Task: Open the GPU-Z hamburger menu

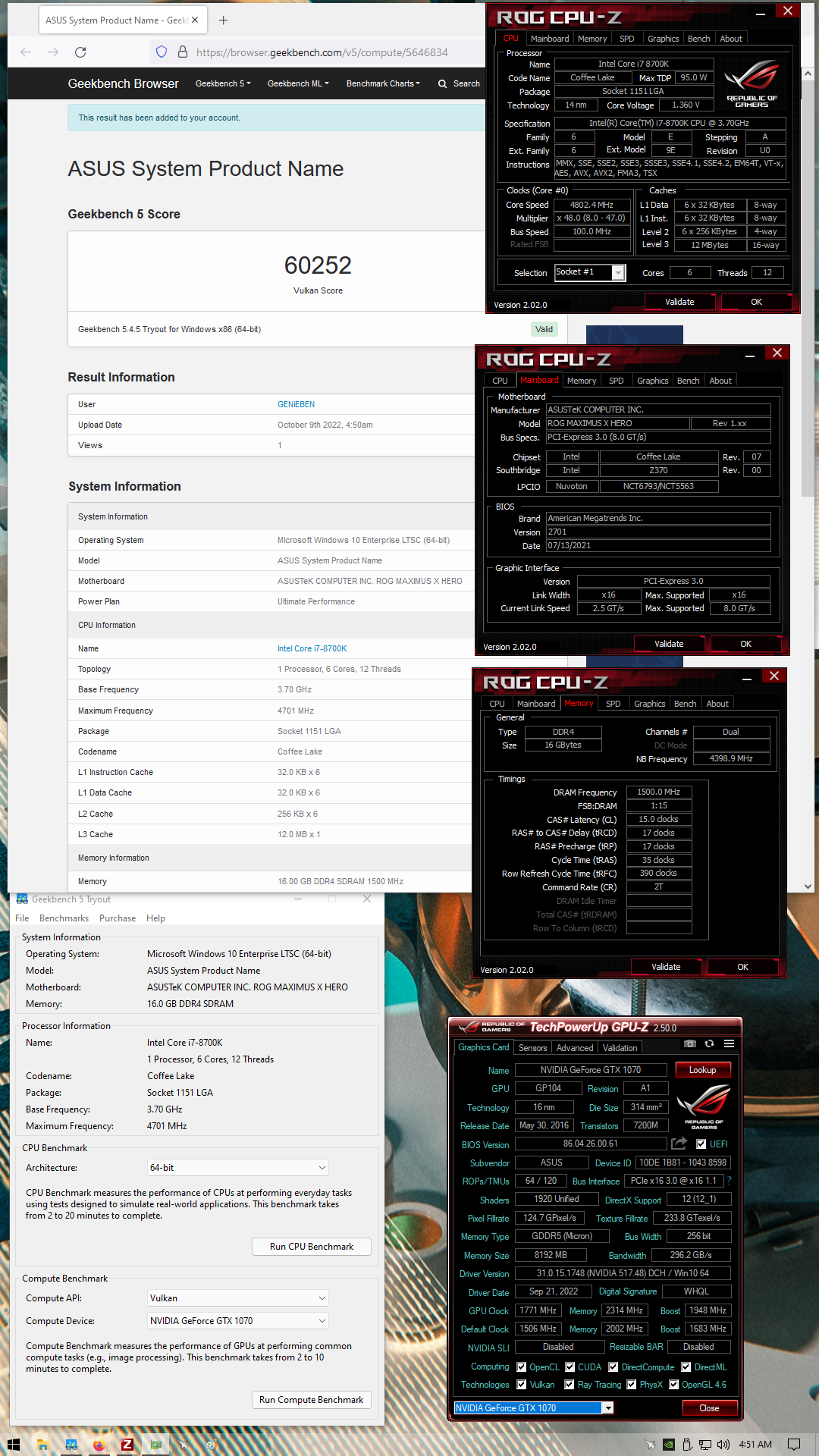Action: (729, 1043)
